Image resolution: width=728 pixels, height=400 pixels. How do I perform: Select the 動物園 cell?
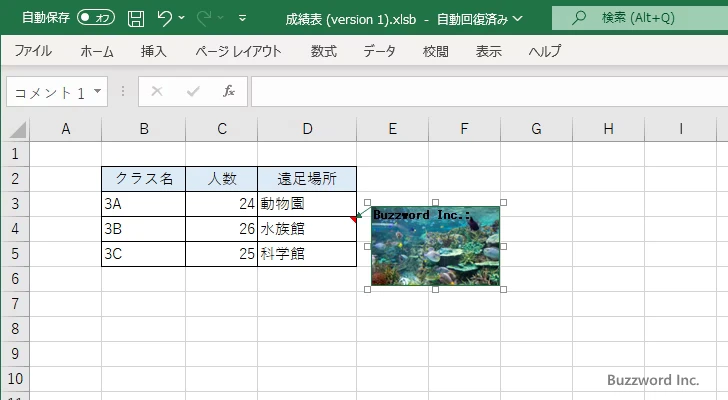click(x=307, y=204)
